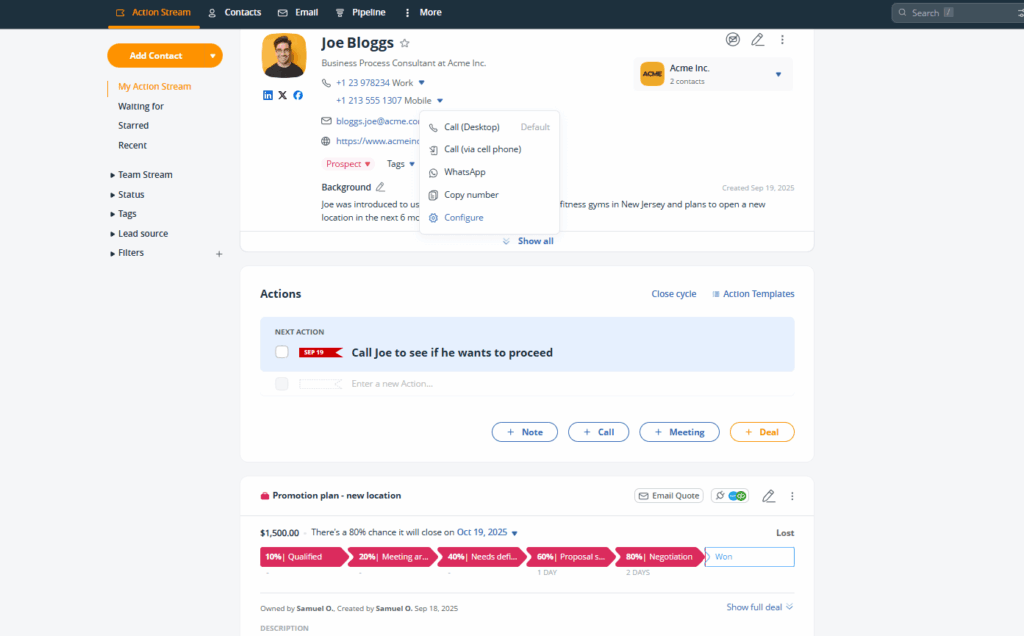Edit the Promotion plan deal pencil
The width and height of the screenshot is (1024, 636).
point(768,496)
